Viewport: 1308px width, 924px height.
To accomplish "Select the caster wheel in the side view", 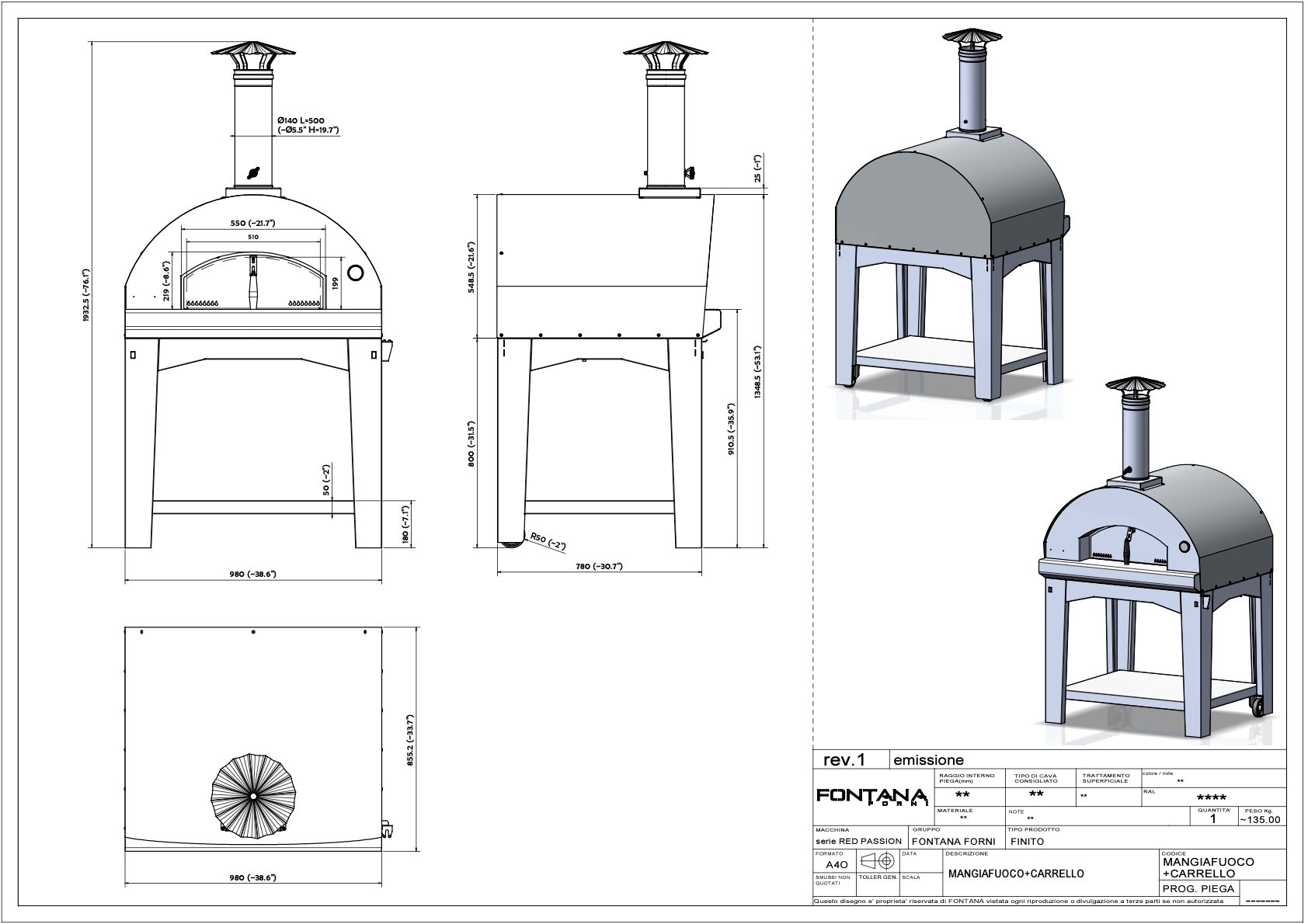I will pyautogui.click(x=511, y=544).
